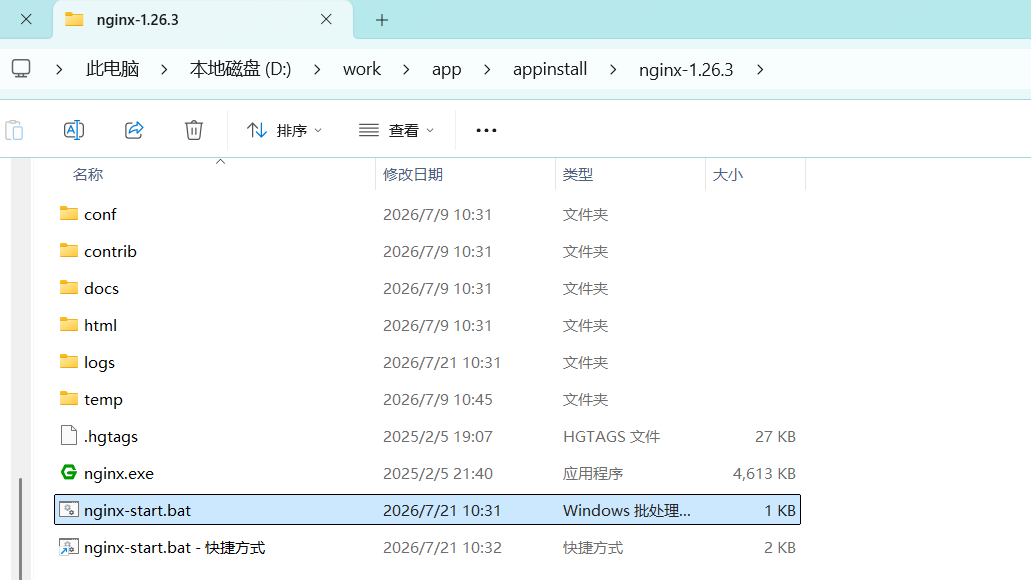This screenshot has height=580, width=1031.
Task: Select the html folder icon
Action: pos(69,324)
